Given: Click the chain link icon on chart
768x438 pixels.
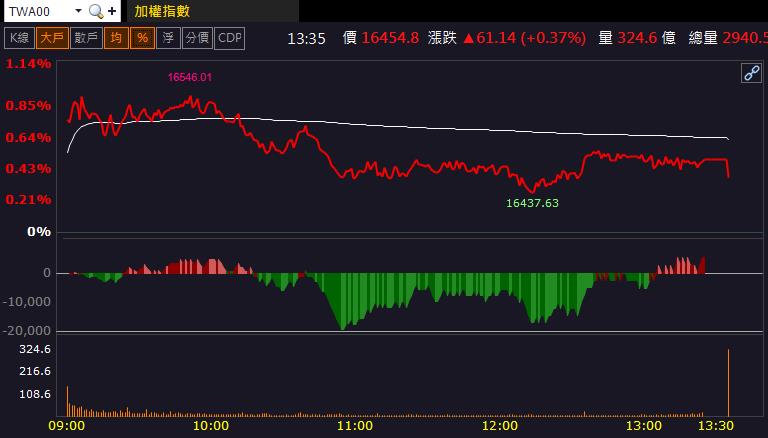Looking at the screenshot, I should pyautogui.click(x=751, y=73).
